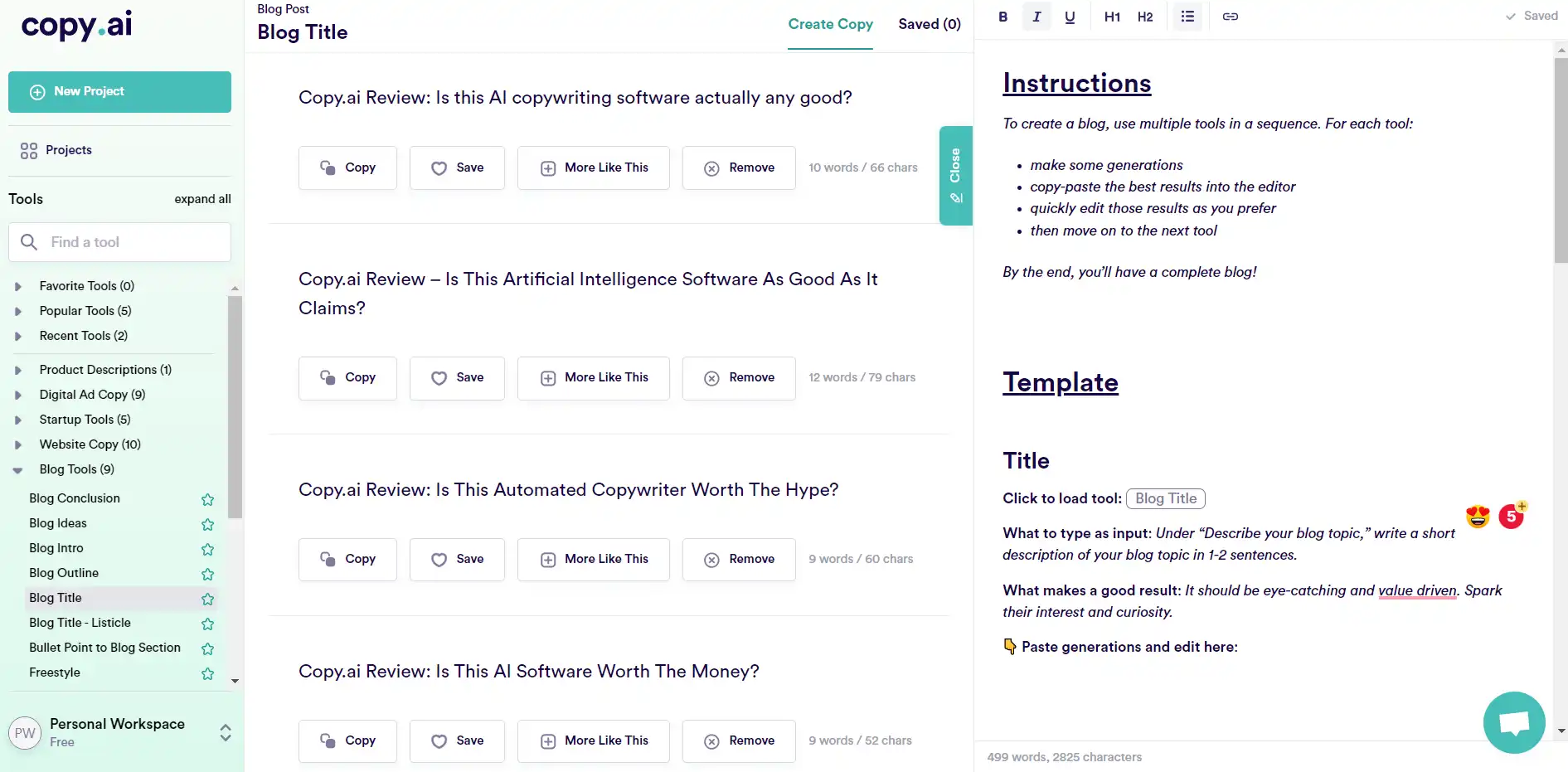The width and height of the screenshot is (1568, 772).
Task: Click the Find a tool search field
Action: pyautogui.click(x=119, y=242)
